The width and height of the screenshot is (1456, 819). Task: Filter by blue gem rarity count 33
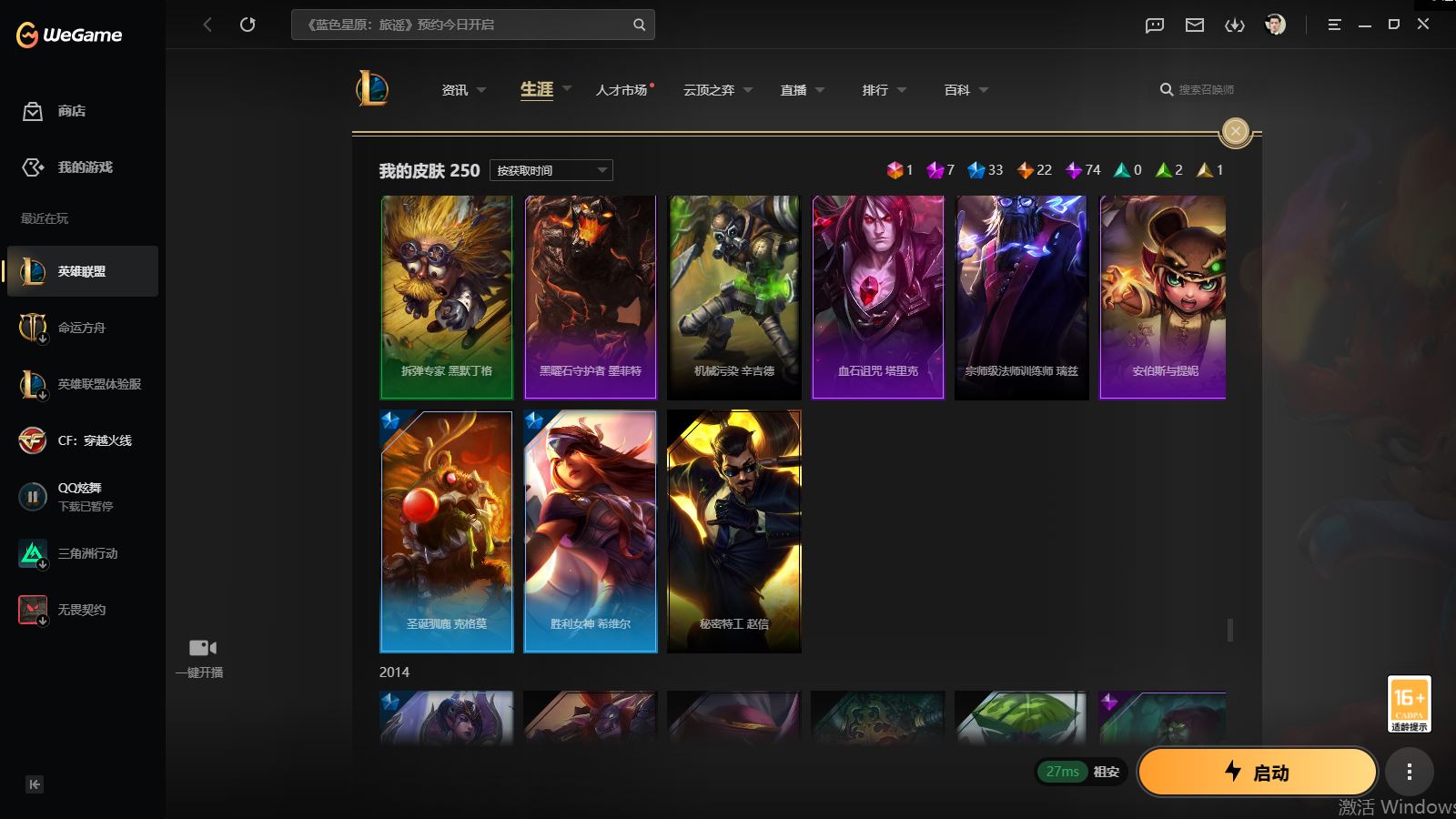tap(985, 170)
